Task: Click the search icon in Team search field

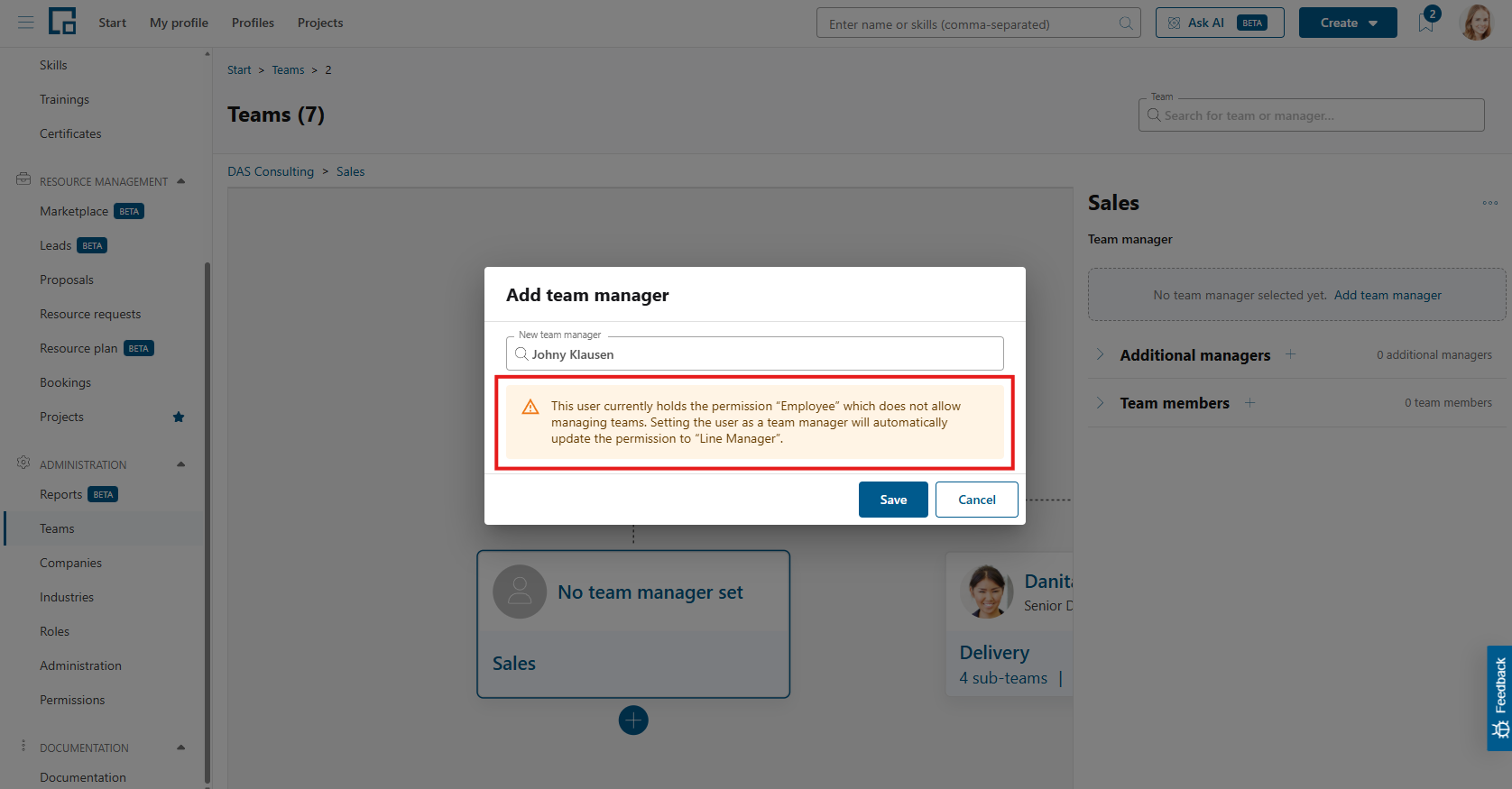Action: pos(1153,115)
